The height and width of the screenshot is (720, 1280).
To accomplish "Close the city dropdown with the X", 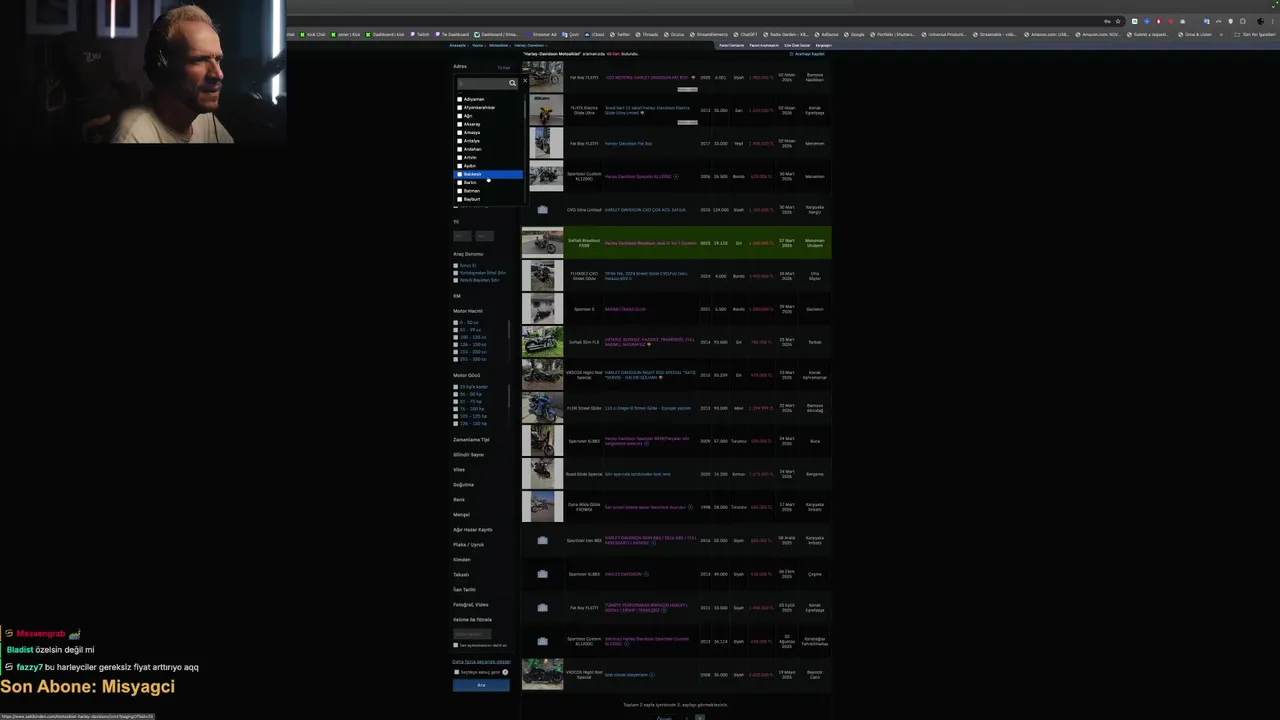I will point(524,82).
